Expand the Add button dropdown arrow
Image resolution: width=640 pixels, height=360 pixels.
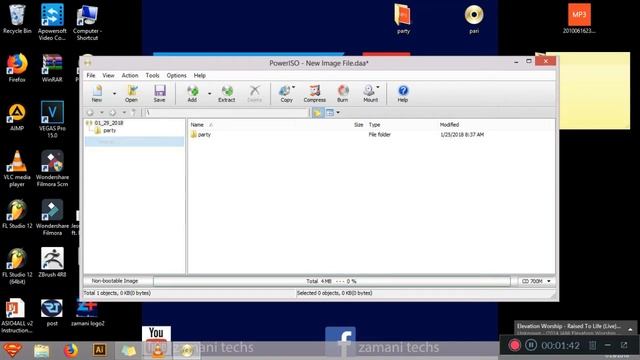point(209,93)
